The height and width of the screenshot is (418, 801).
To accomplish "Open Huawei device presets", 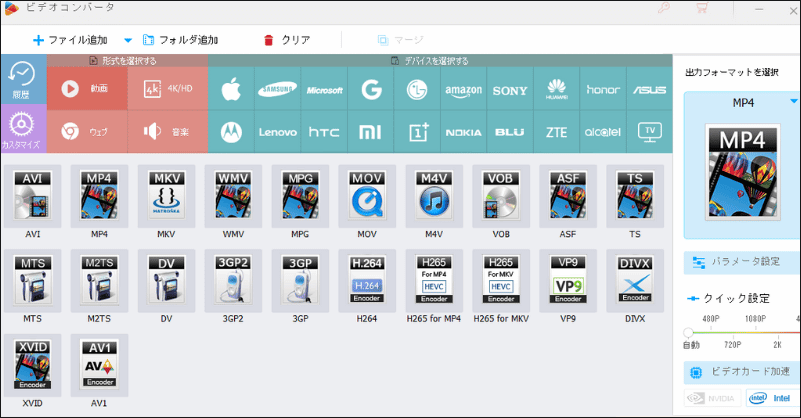I will (x=556, y=89).
